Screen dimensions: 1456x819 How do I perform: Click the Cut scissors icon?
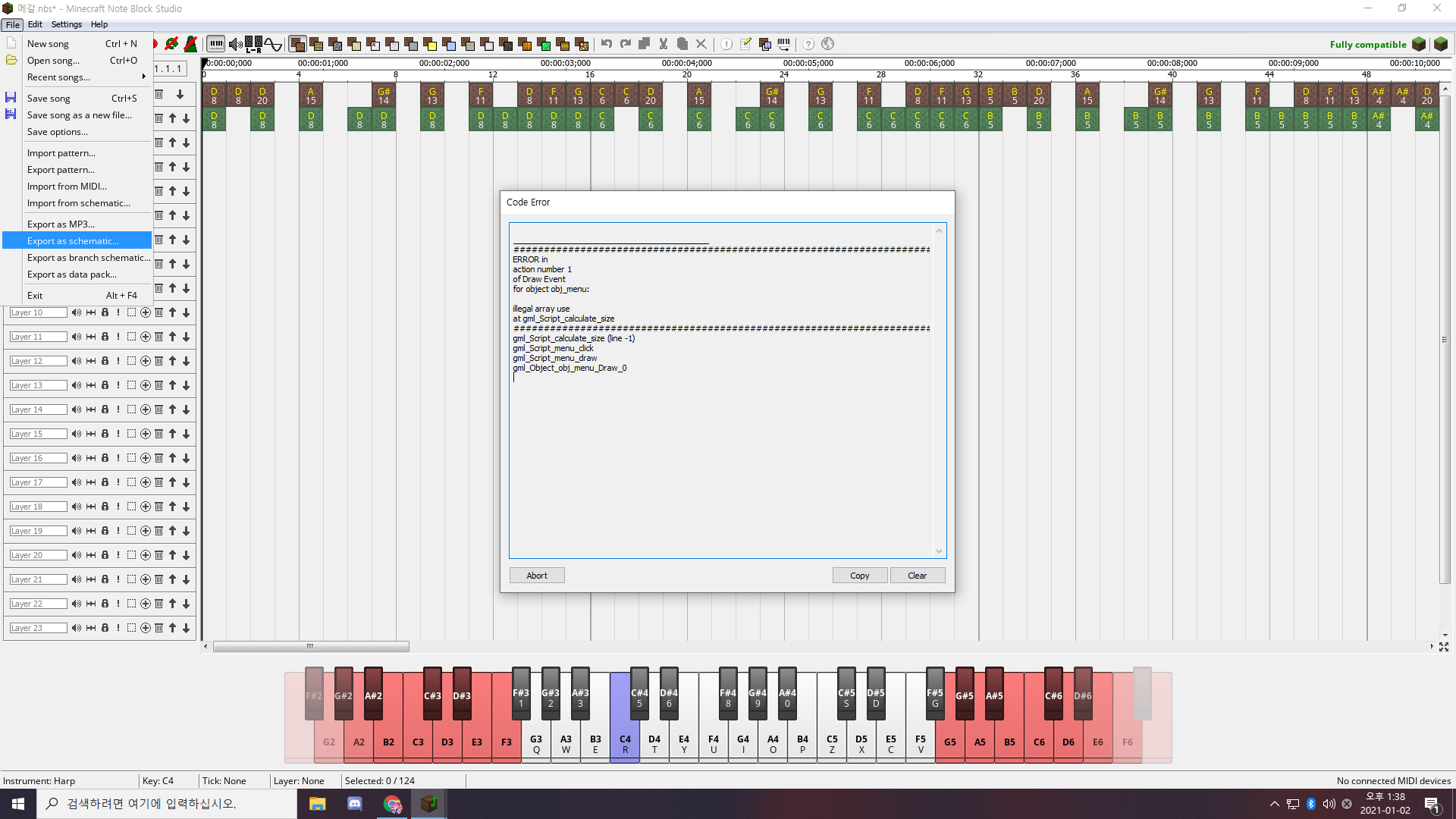[664, 44]
